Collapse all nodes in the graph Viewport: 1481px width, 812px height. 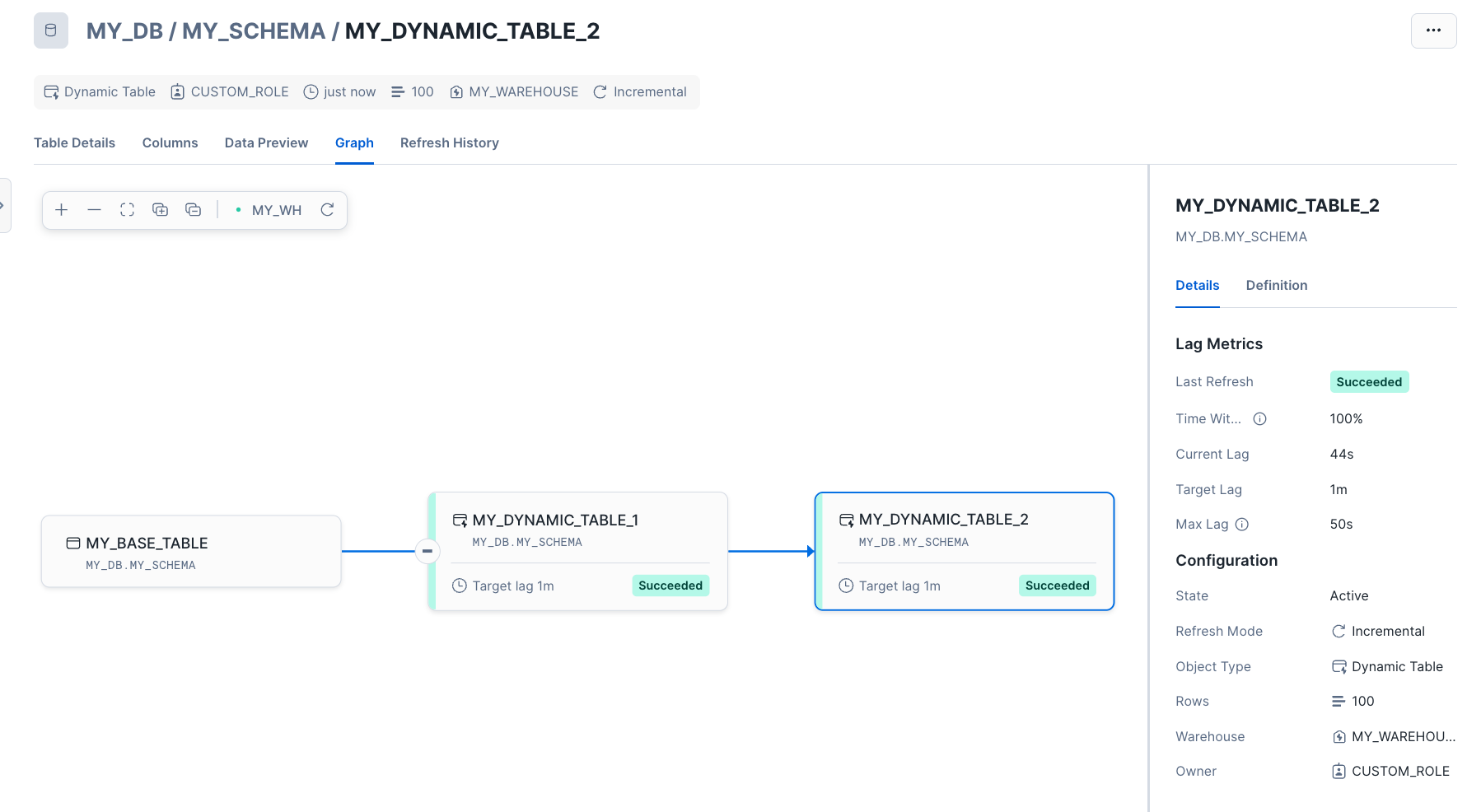click(x=193, y=210)
